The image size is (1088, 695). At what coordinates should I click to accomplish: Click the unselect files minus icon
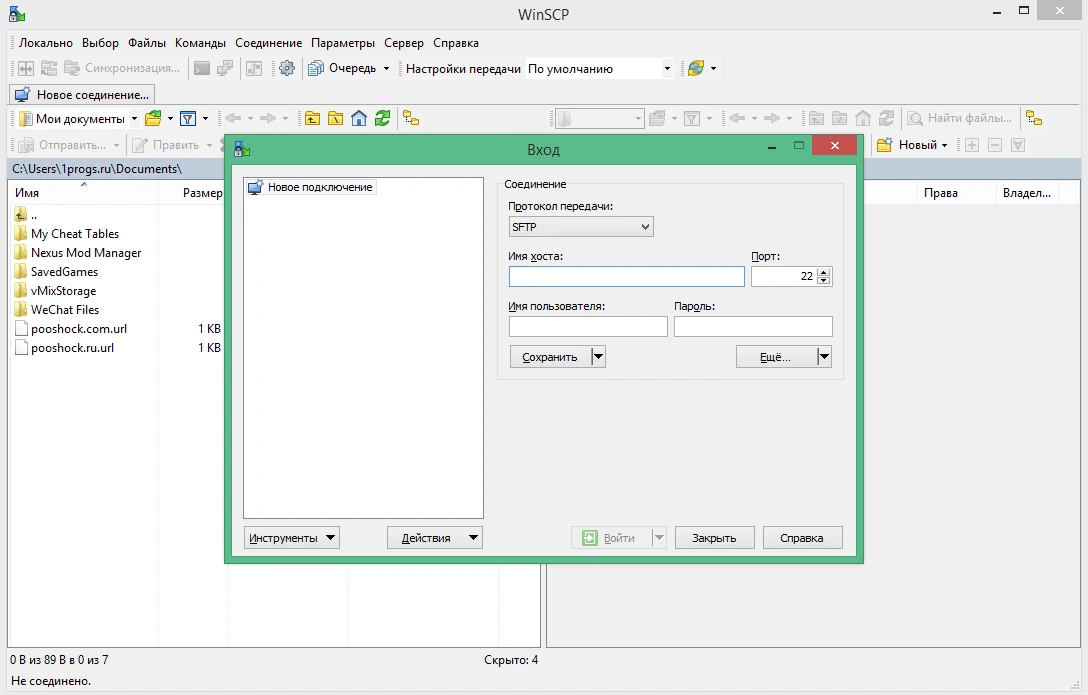pos(995,145)
